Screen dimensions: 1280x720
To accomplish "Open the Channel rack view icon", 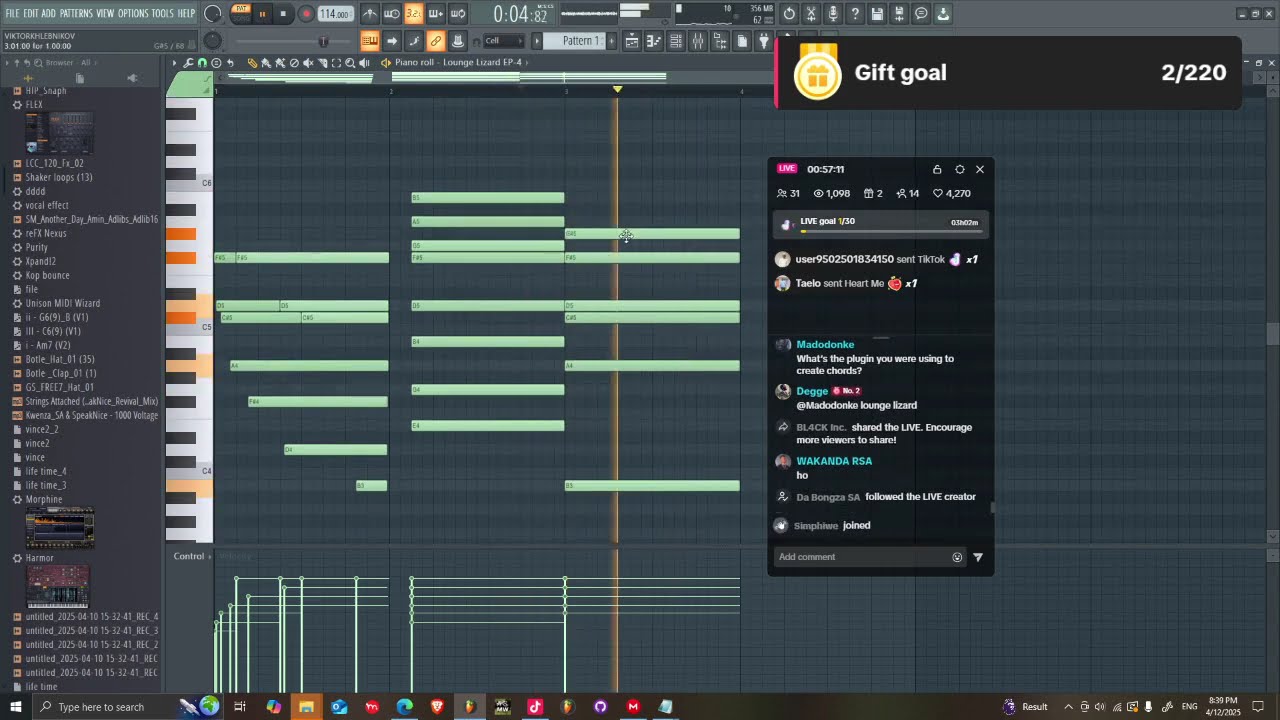I will [676, 41].
